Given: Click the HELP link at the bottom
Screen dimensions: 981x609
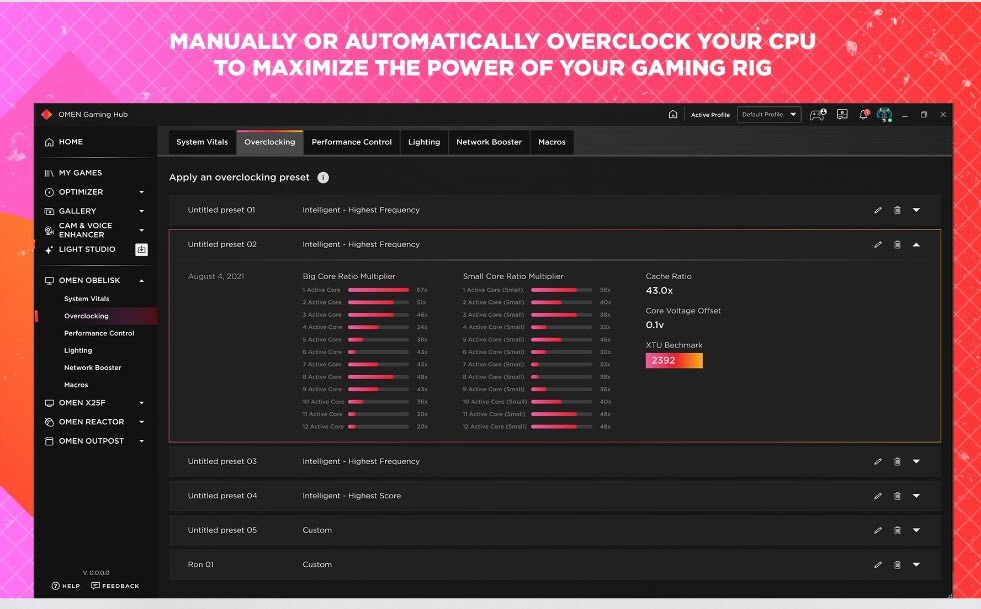Looking at the screenshot, I should (65, 586).
